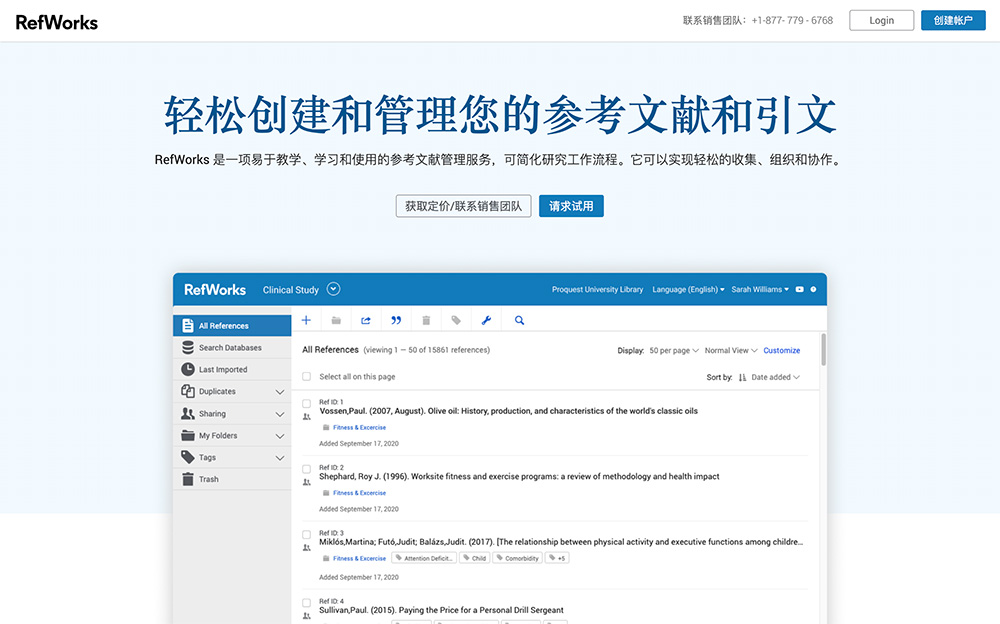The height and width of the screenshot is (624, 1000).
Task: Open the Normal View dropdown
Action: click(x=731, y=350)
